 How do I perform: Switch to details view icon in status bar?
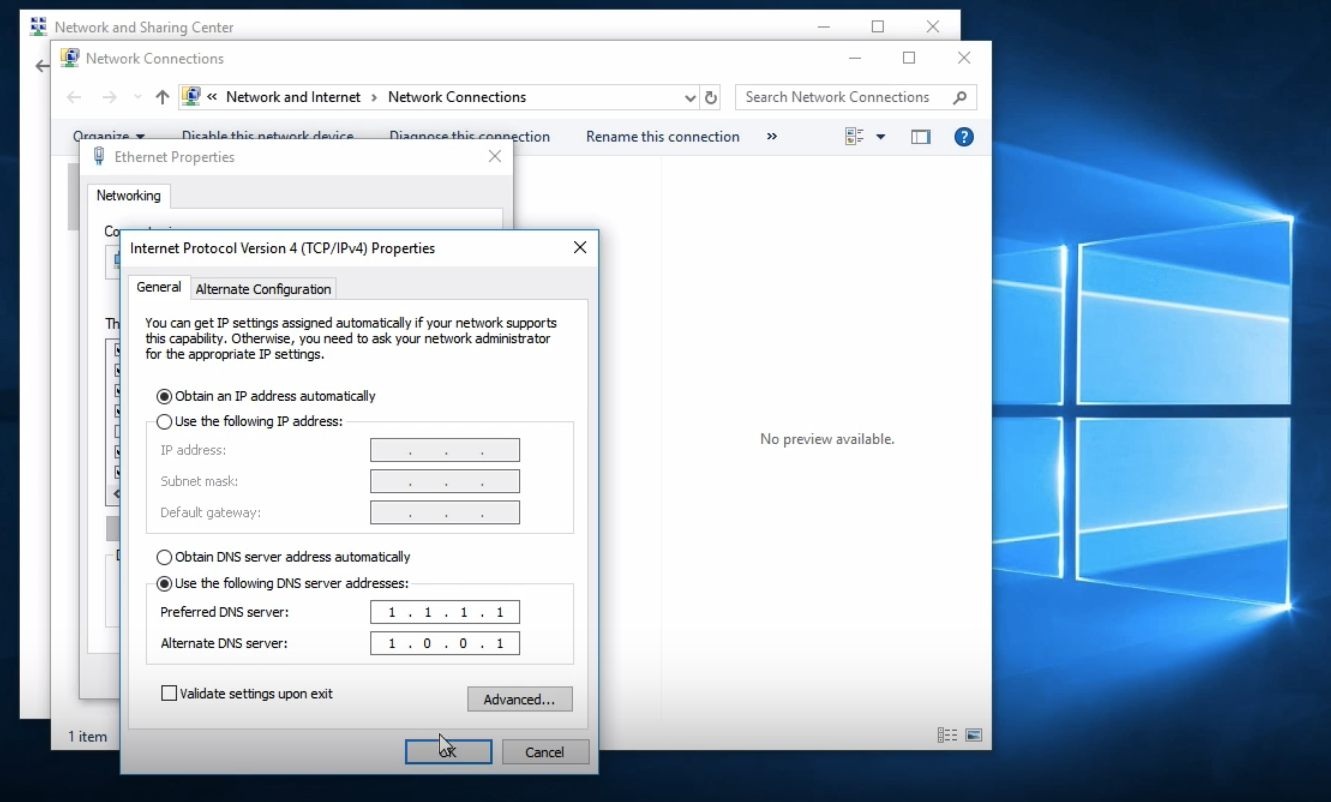click(946, 735)
